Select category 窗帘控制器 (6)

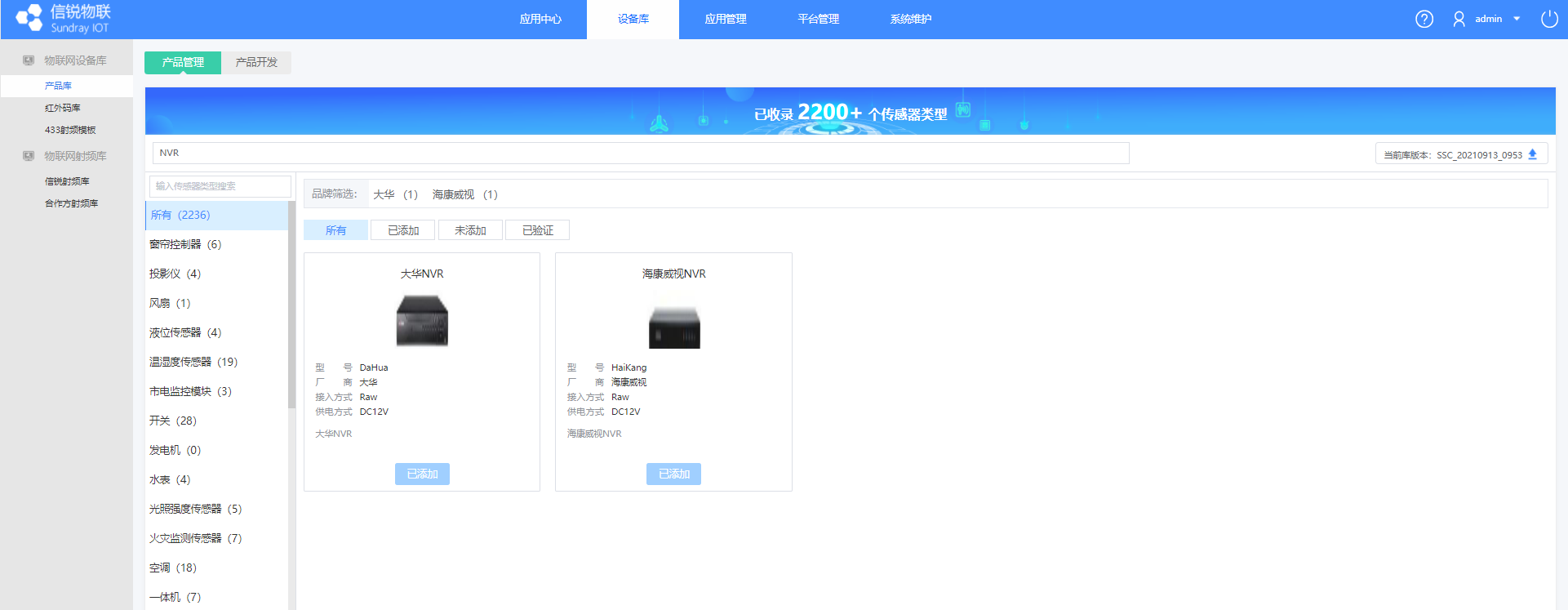[216, 244]
